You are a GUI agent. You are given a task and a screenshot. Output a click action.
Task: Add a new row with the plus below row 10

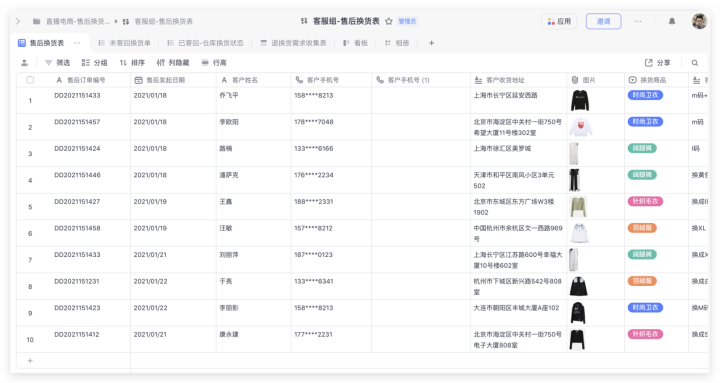pyautogui.click(x=30, y=360)
